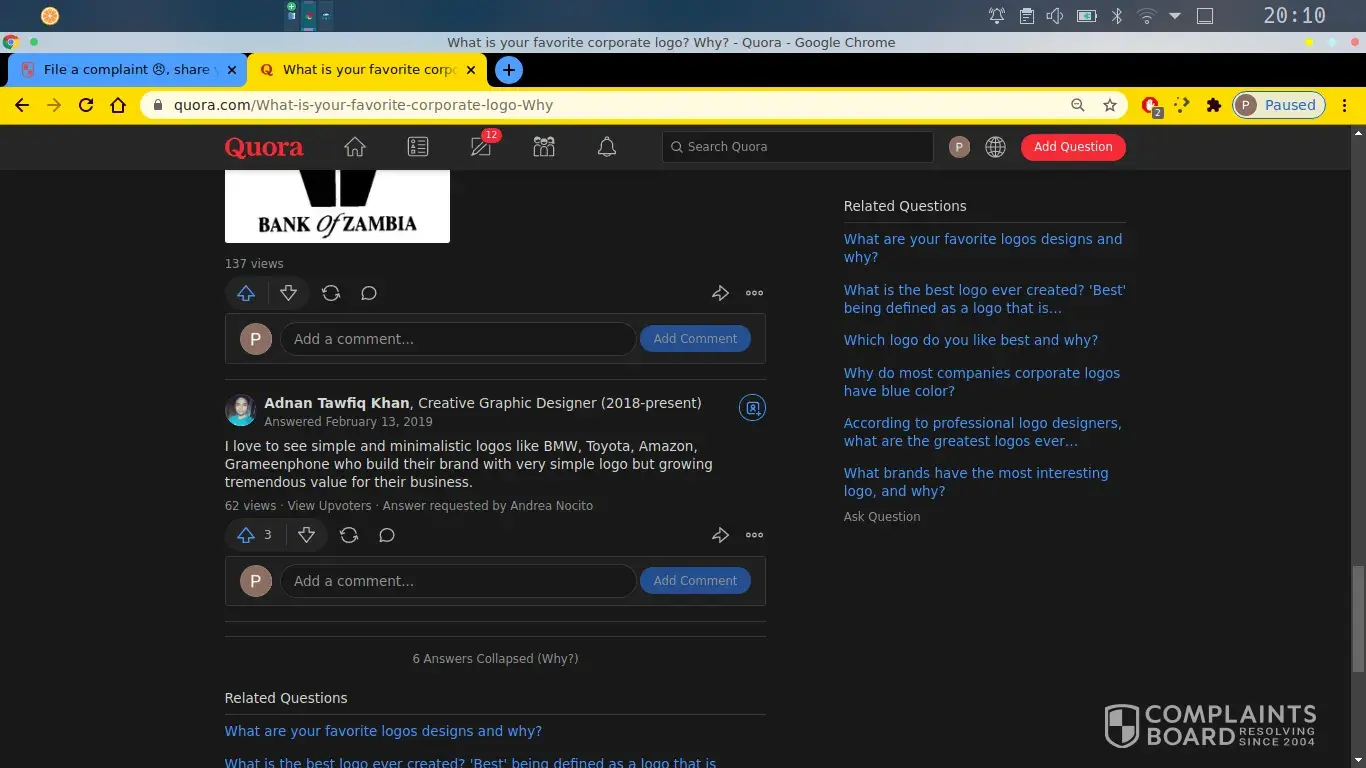Reload the current page
Viewport: 1366px width, 768px height.
tap(86, 105)
